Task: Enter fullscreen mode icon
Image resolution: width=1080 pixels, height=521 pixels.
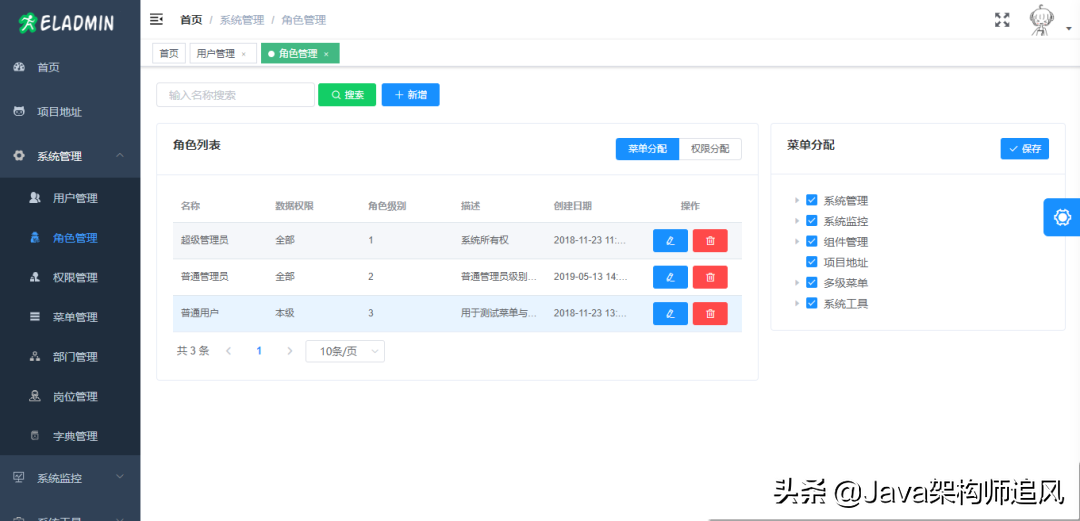Action: point(1002,20)
